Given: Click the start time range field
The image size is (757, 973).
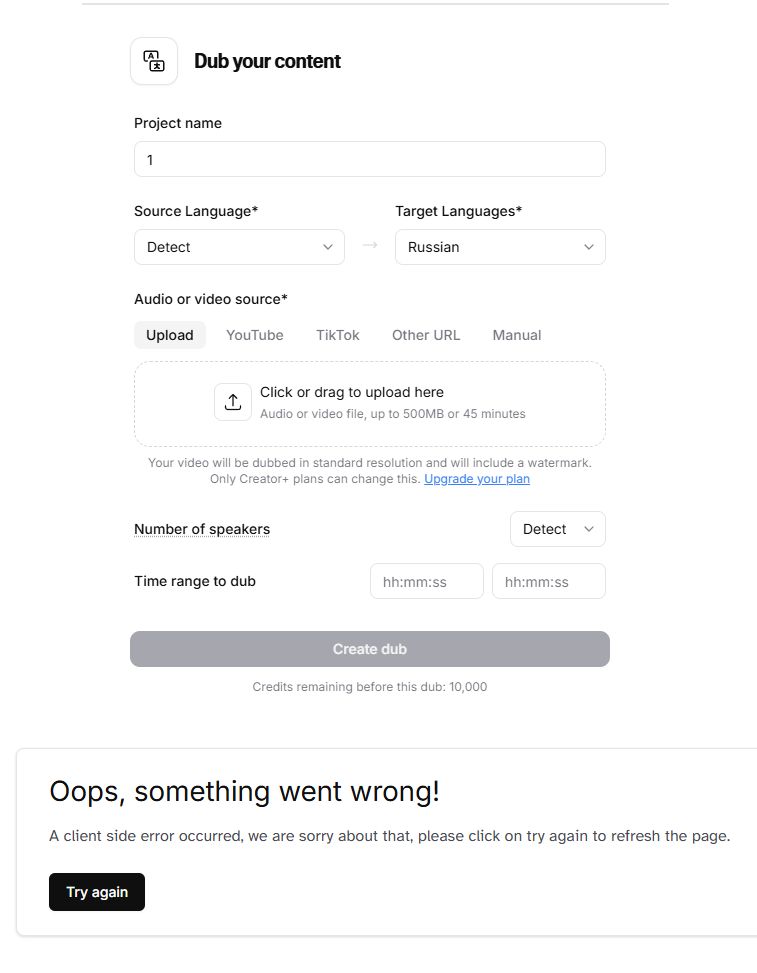Looking at the screenshot, I should pyautogui.click(x=427, y=582).
